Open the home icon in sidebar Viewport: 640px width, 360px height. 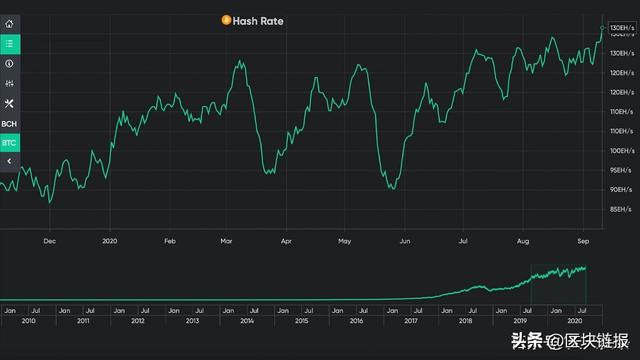click(x=9, y=24)
